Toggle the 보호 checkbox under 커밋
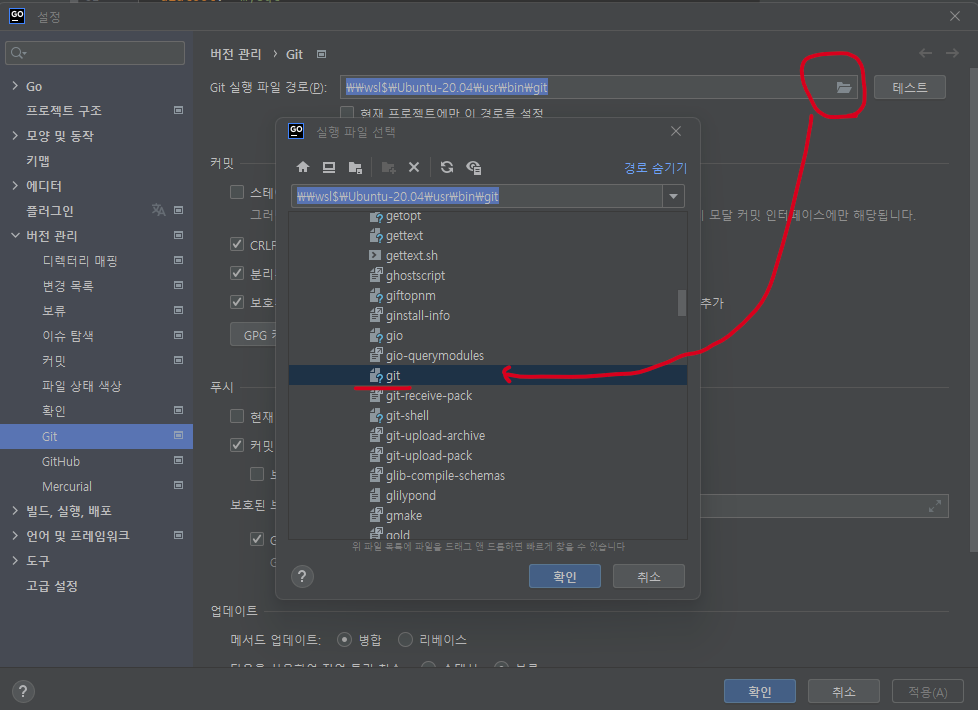Viewport: 978px width, 710px height. point(237,303)
